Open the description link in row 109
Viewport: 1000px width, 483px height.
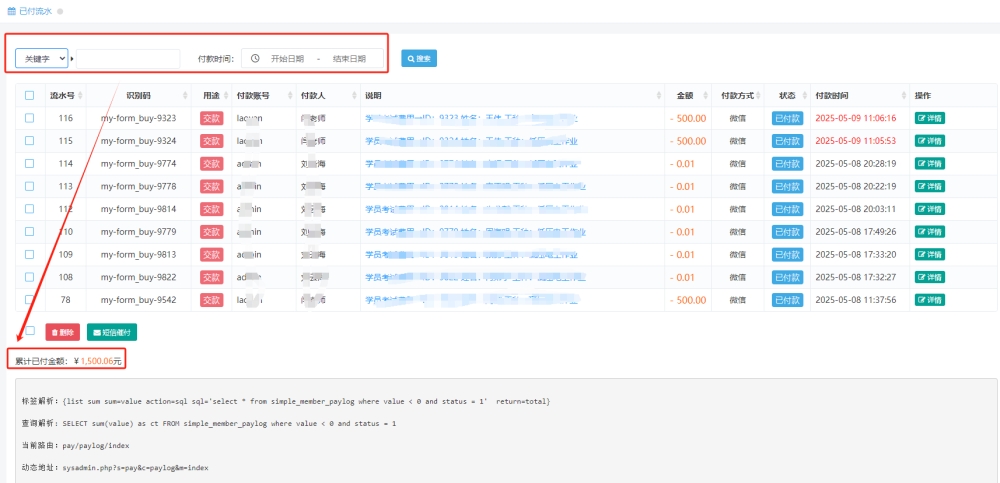pyautogui.click(x=472, y=254)
